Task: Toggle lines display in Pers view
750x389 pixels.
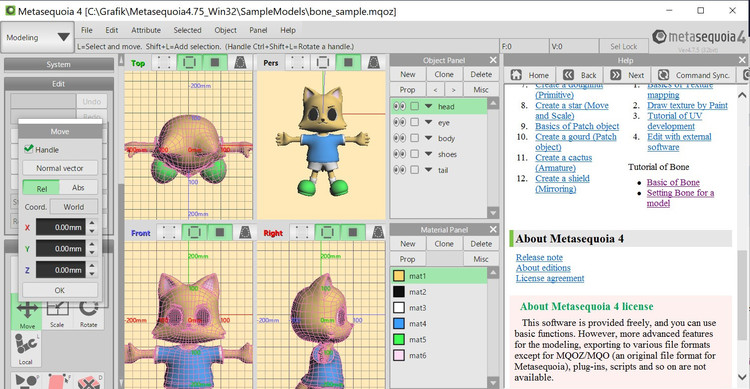Action: (x=323, y=63)
